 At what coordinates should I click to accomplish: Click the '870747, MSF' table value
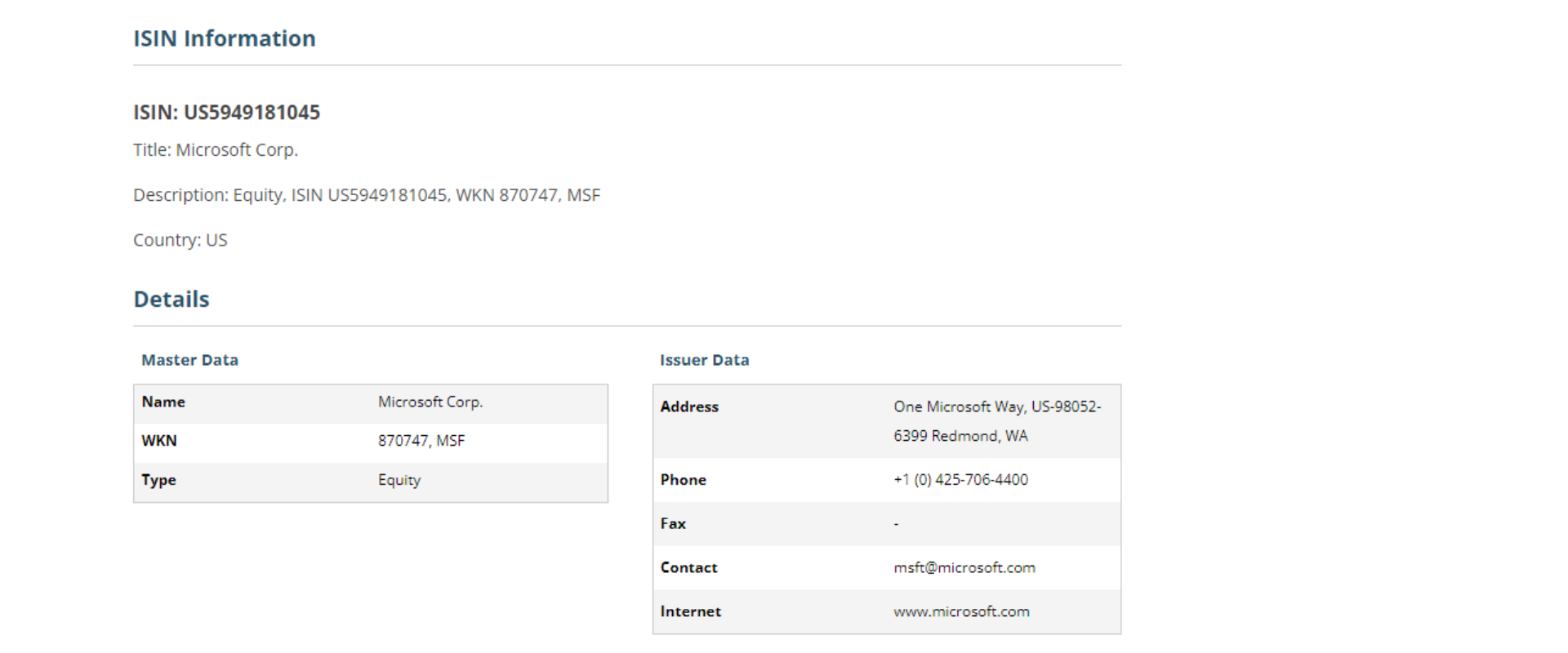[421, 441]
